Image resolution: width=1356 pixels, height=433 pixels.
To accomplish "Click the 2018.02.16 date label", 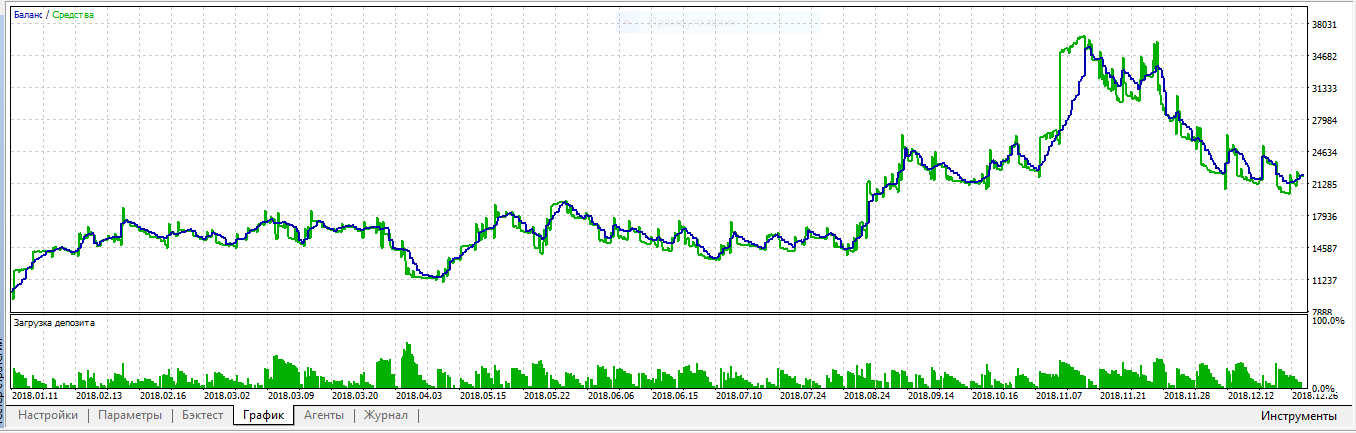I will point(162,396).
